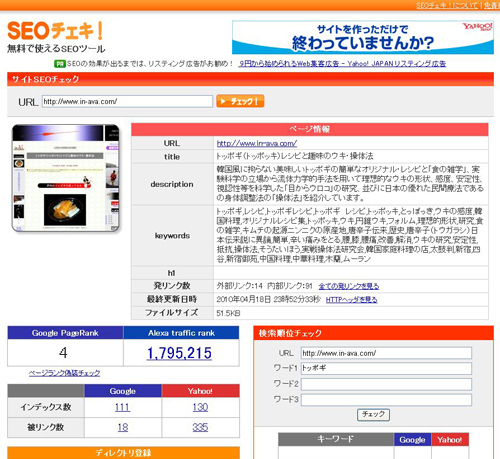Focus the main URL input field
Viewport: 500px width, 459px height.
pyautogui.click(x=127, y=101)
